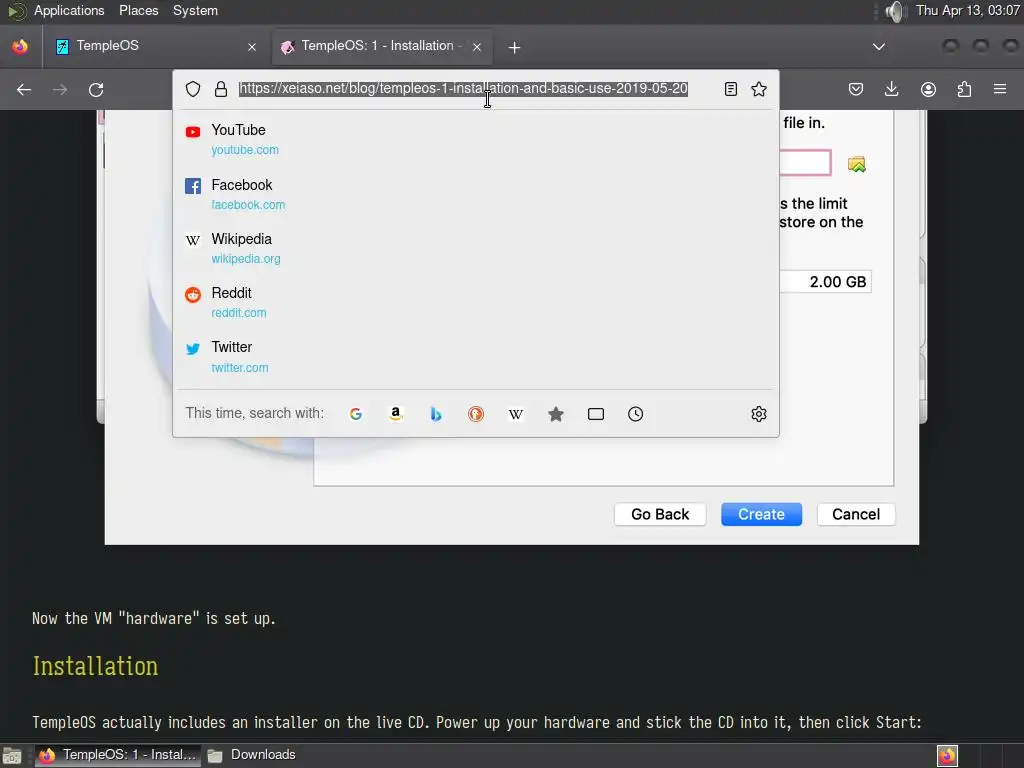Open Firefox account icon

point(928,89)
